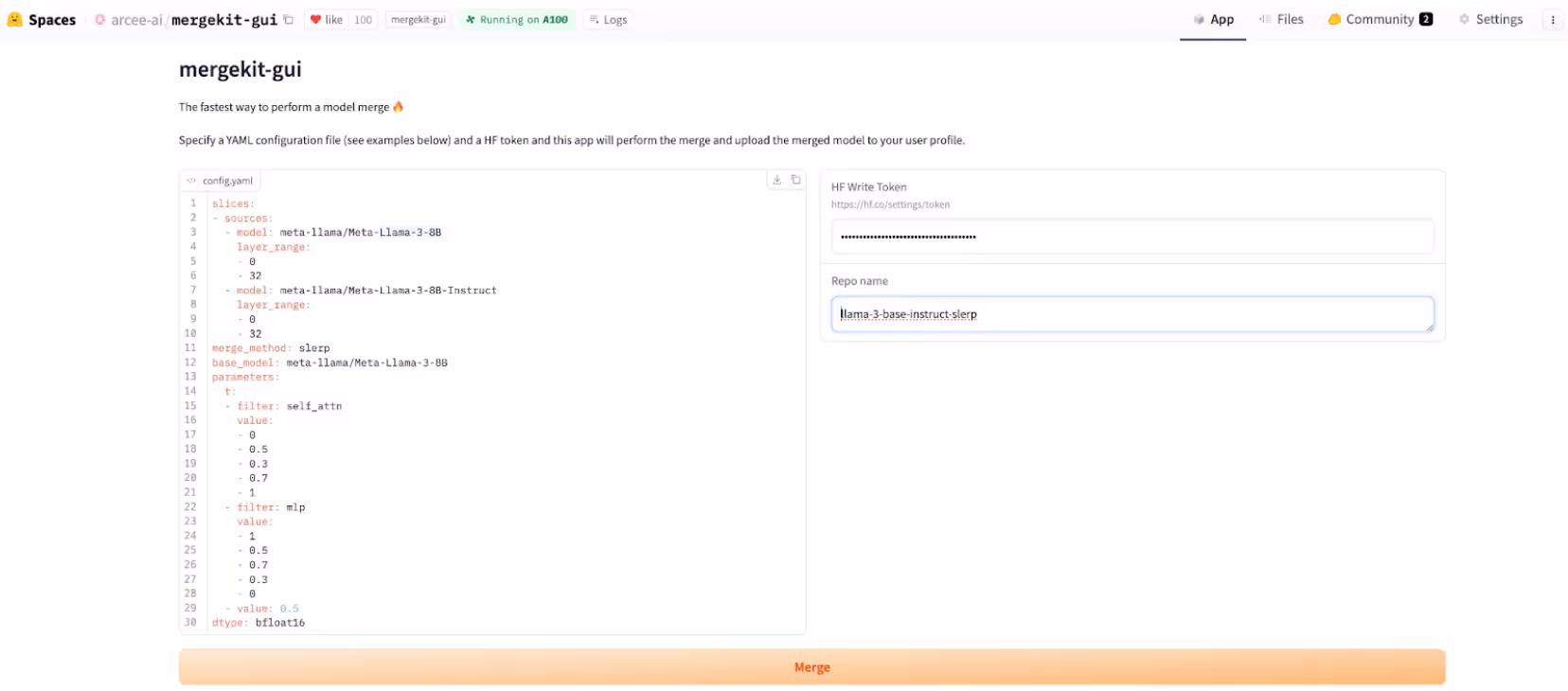This screenshot has width=1568, height=691.
Task: Like this space with the heart button
Action: tap(327, 19)
